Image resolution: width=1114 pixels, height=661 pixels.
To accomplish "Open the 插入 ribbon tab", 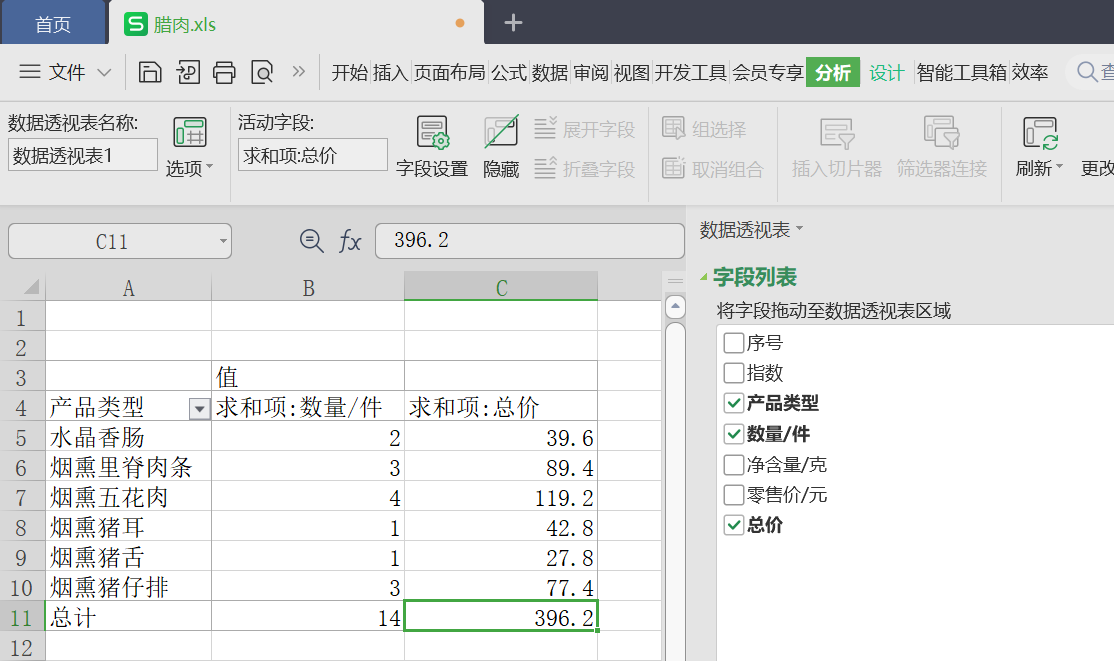I will tap(391, 72).
